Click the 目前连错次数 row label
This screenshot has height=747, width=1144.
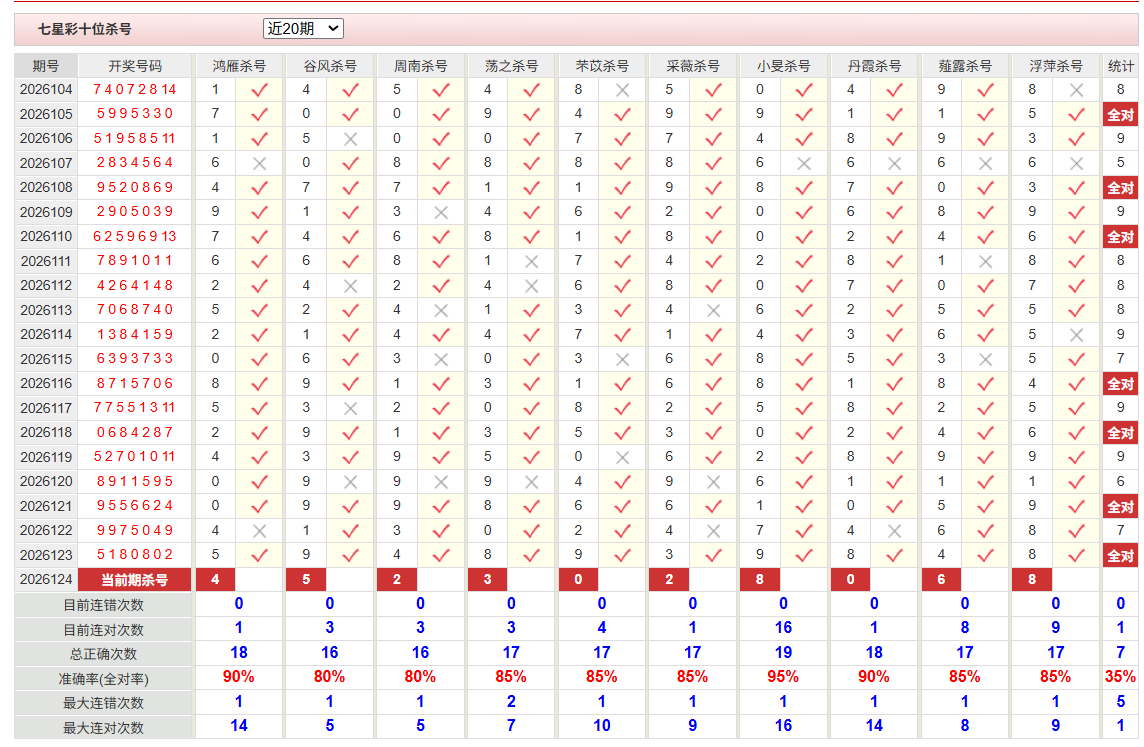103,605
